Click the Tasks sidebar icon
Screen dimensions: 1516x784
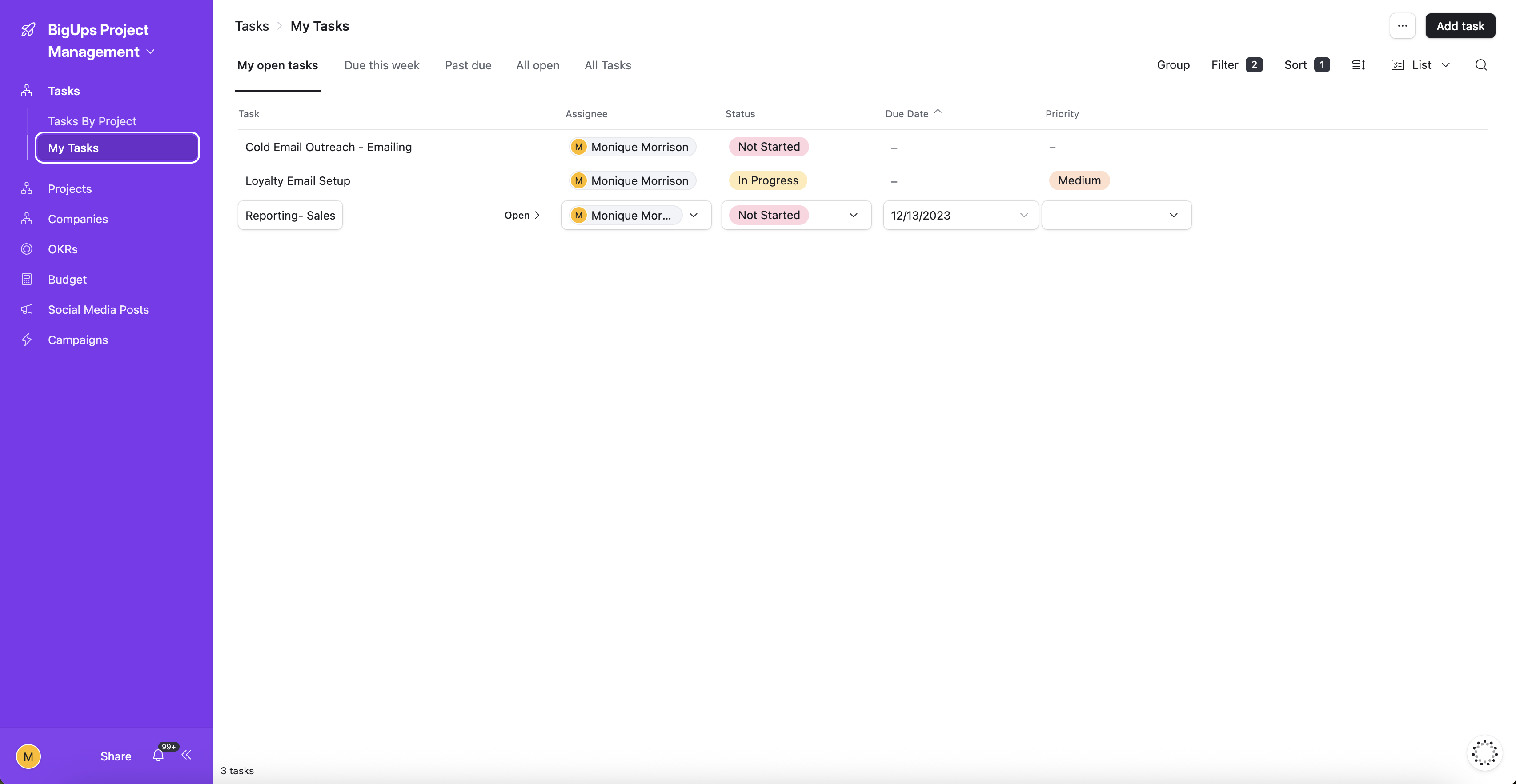click(27, 91)
